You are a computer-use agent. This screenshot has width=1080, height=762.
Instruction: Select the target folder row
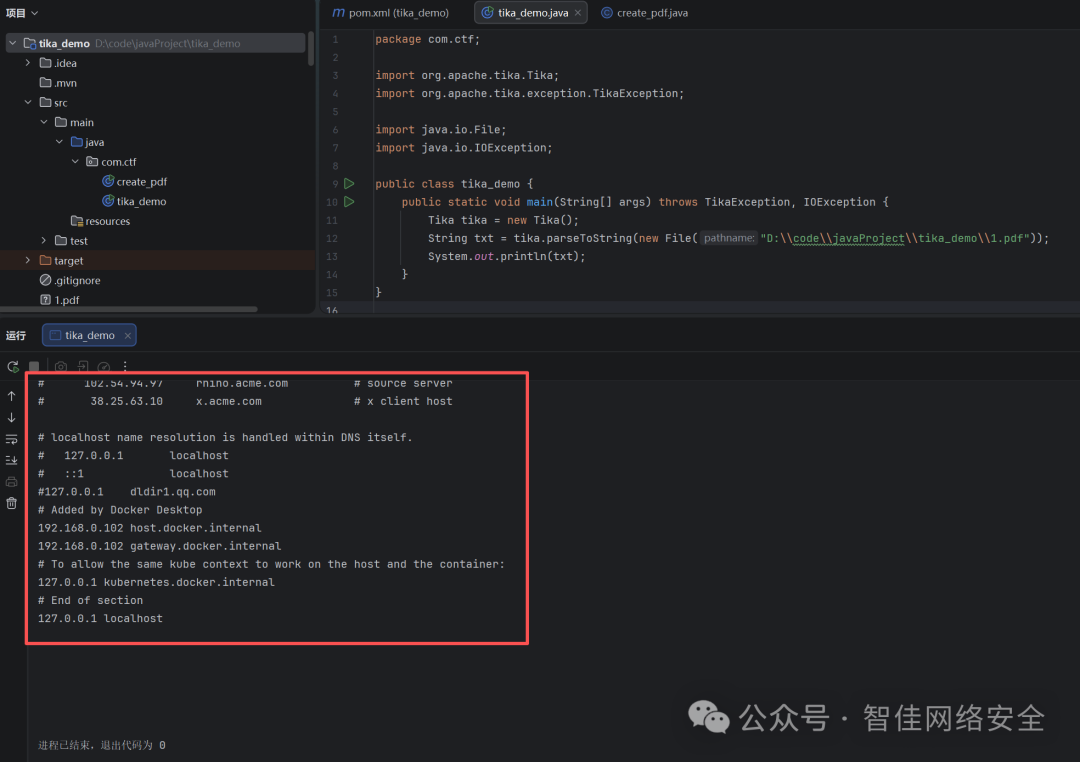[157, 260]
